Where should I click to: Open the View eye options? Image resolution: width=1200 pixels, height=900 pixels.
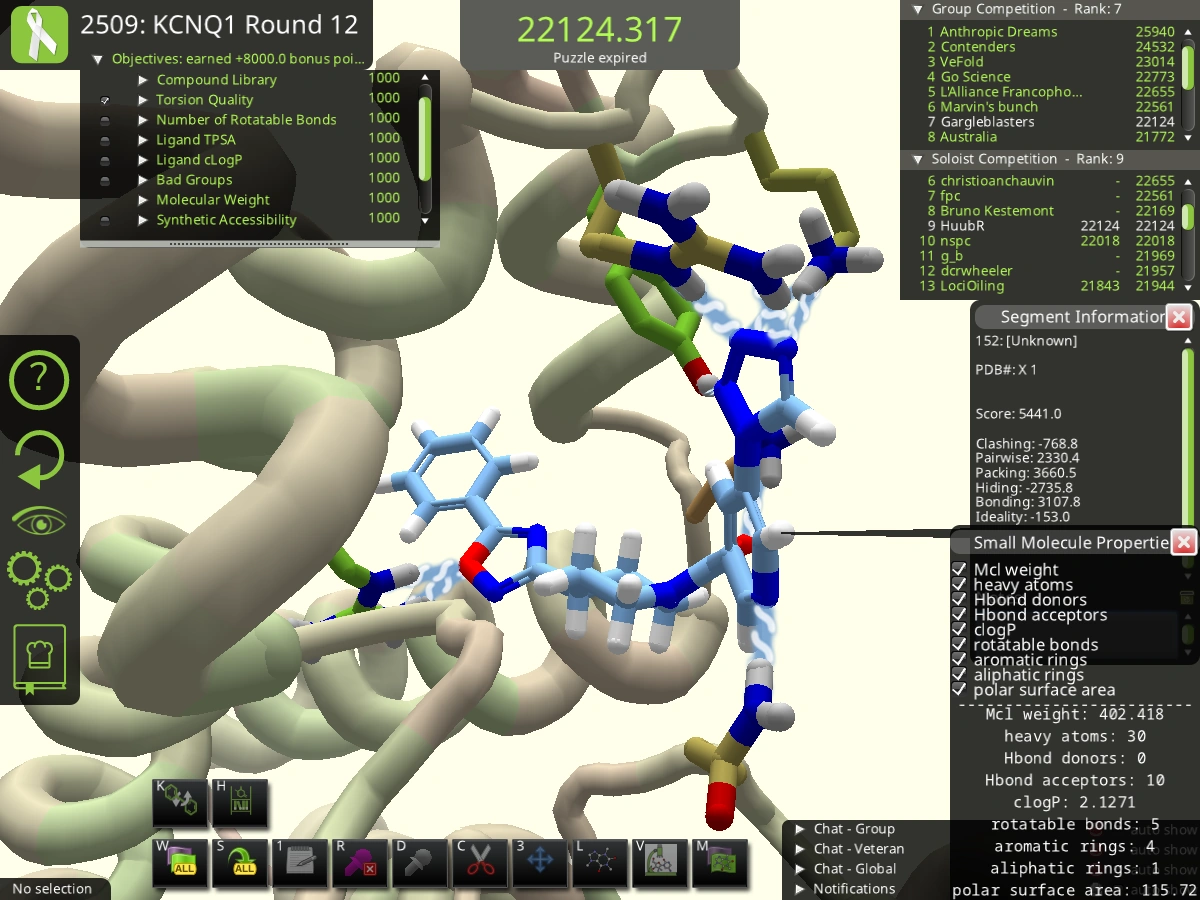[39, 518]
